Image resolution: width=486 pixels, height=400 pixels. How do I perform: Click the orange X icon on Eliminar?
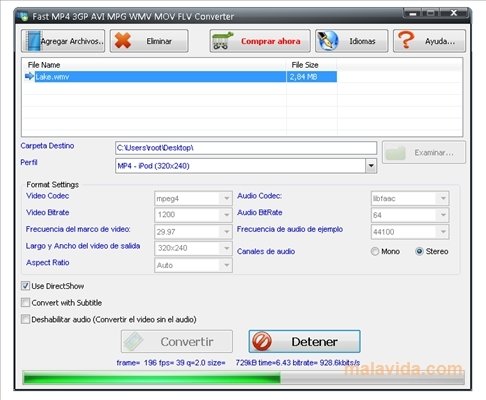pos(123,41)
